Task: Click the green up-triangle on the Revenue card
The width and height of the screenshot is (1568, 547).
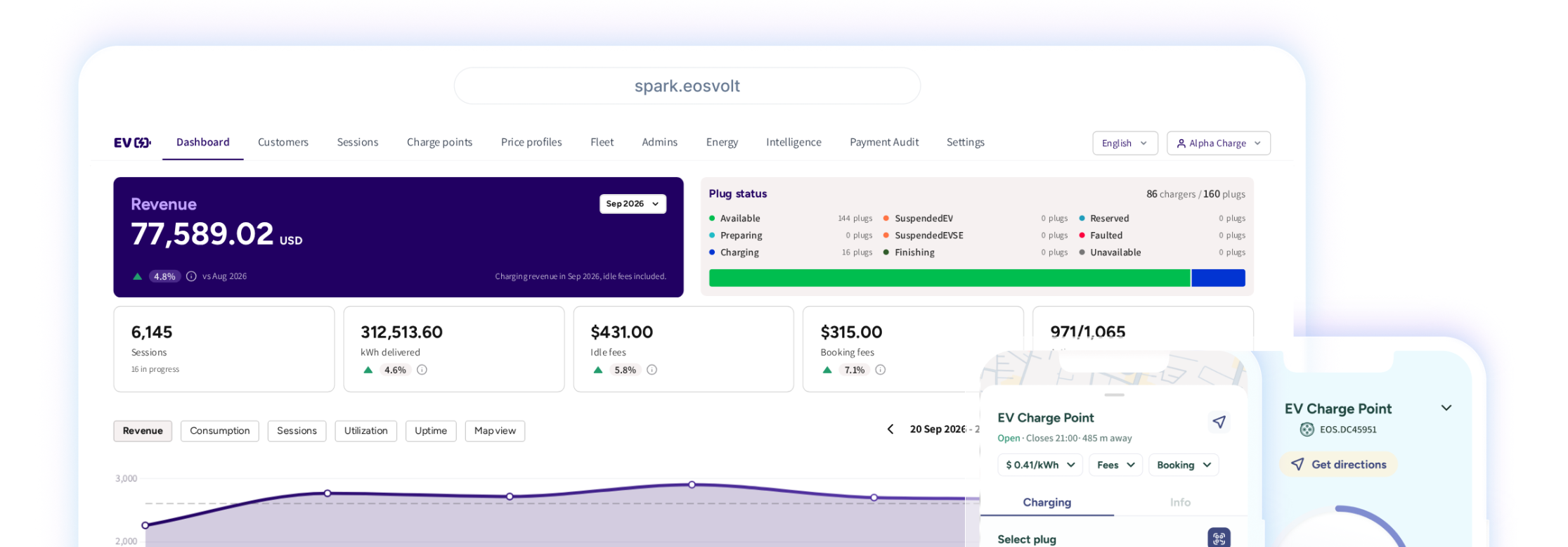Action: (138, 276)
